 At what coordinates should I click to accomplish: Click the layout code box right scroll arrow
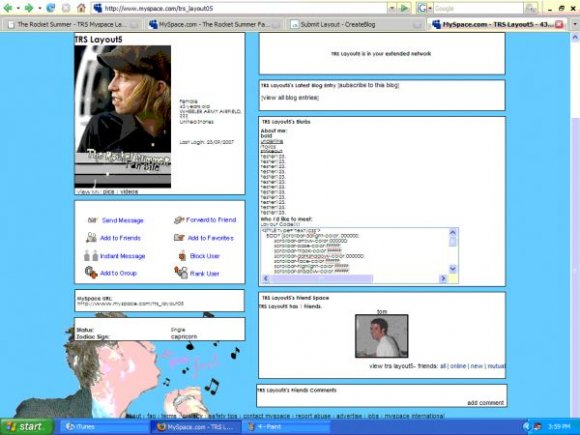point(443,278)
